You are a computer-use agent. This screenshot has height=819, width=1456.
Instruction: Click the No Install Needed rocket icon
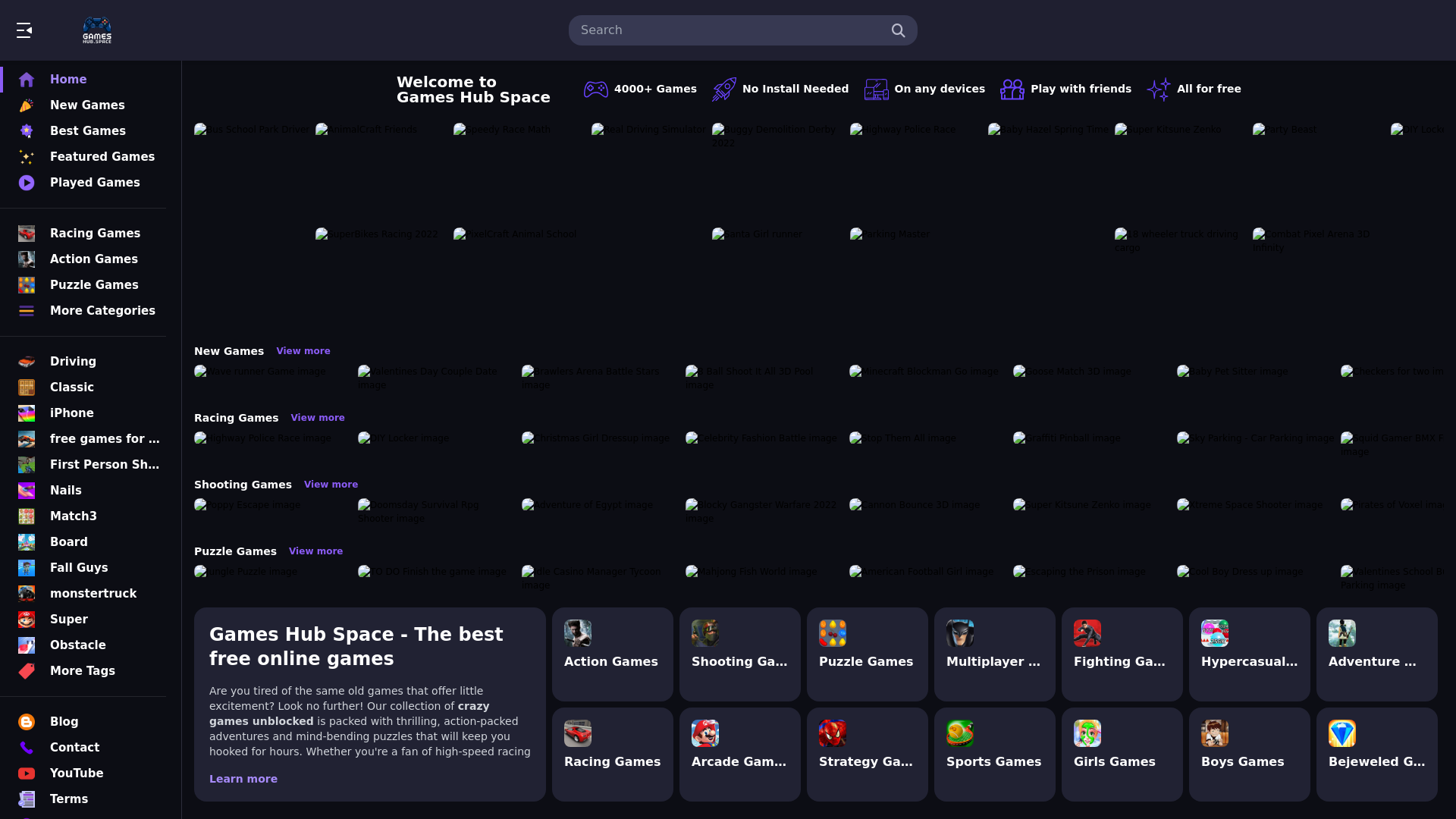[724, 89]
